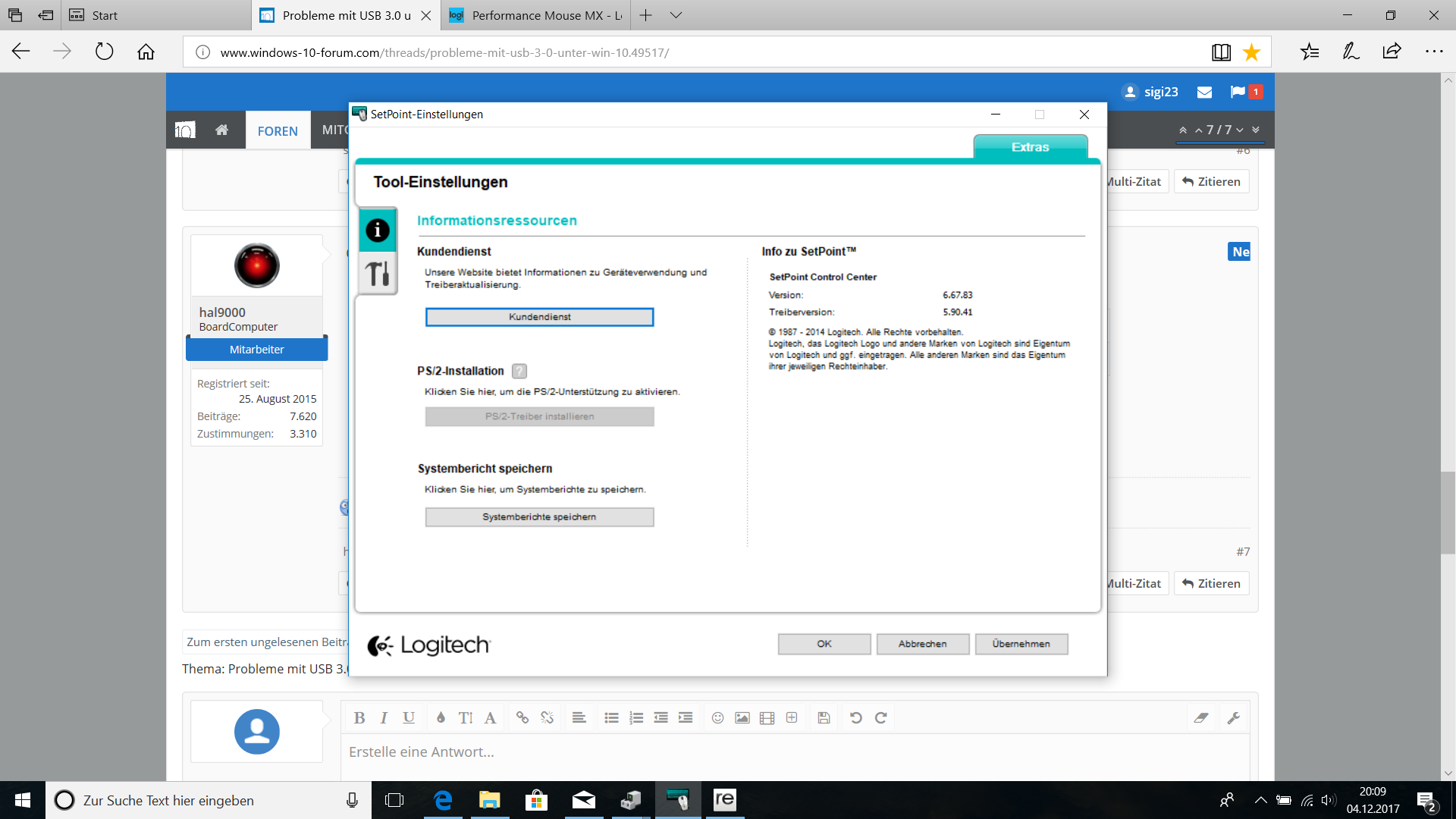Toggle italic in the reply editor
The image size is (1456, 819).
(x=384, y=717)
